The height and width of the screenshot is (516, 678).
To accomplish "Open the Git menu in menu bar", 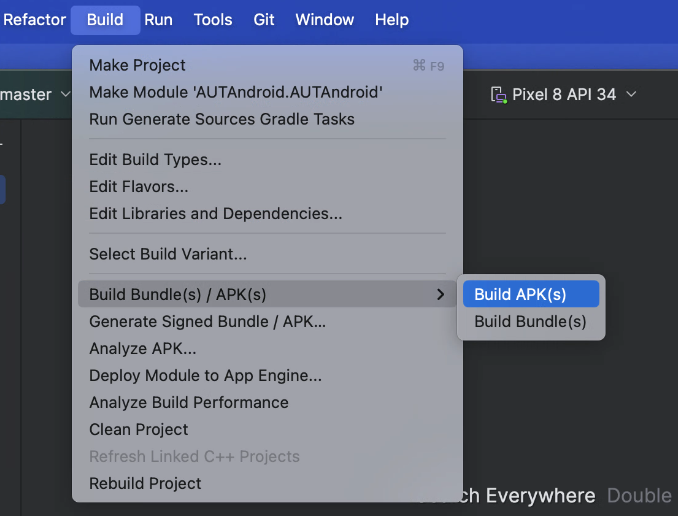I will point(264,19).
